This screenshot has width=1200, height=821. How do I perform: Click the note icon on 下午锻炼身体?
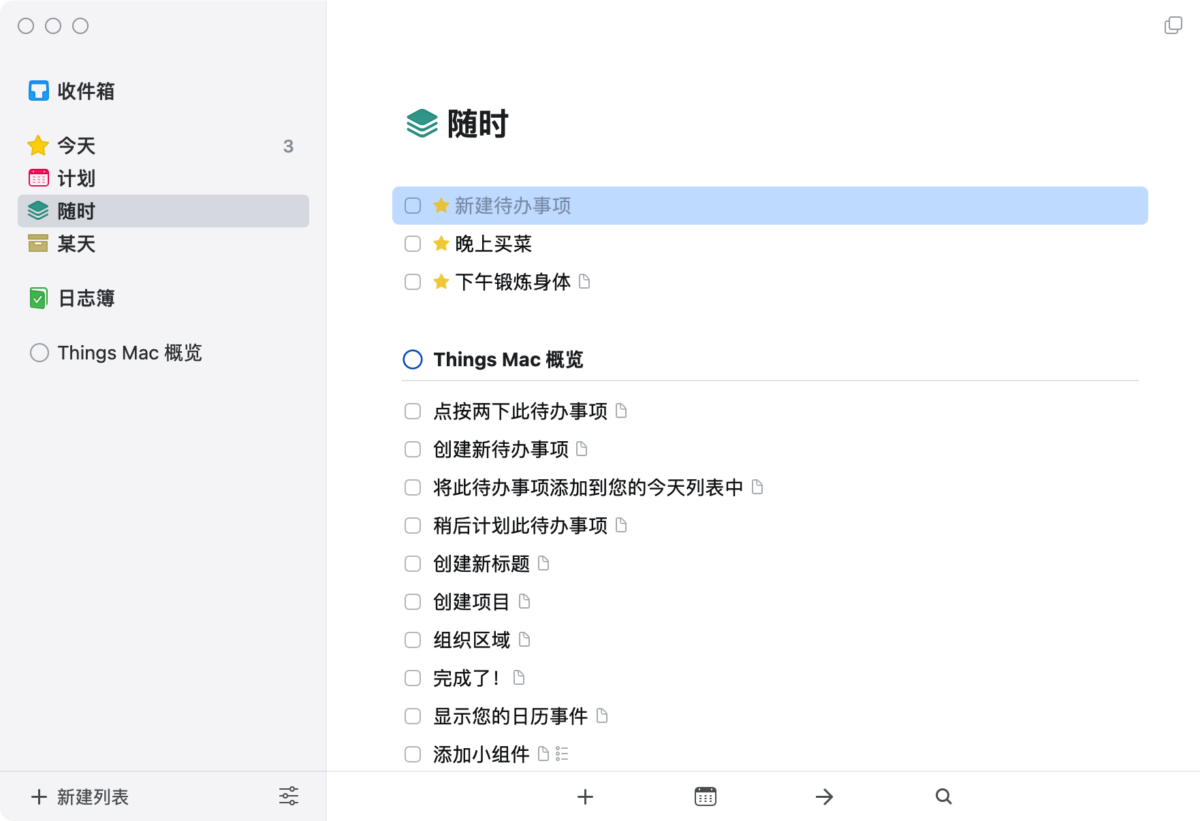pyautogui.click(x=585, y=282)
